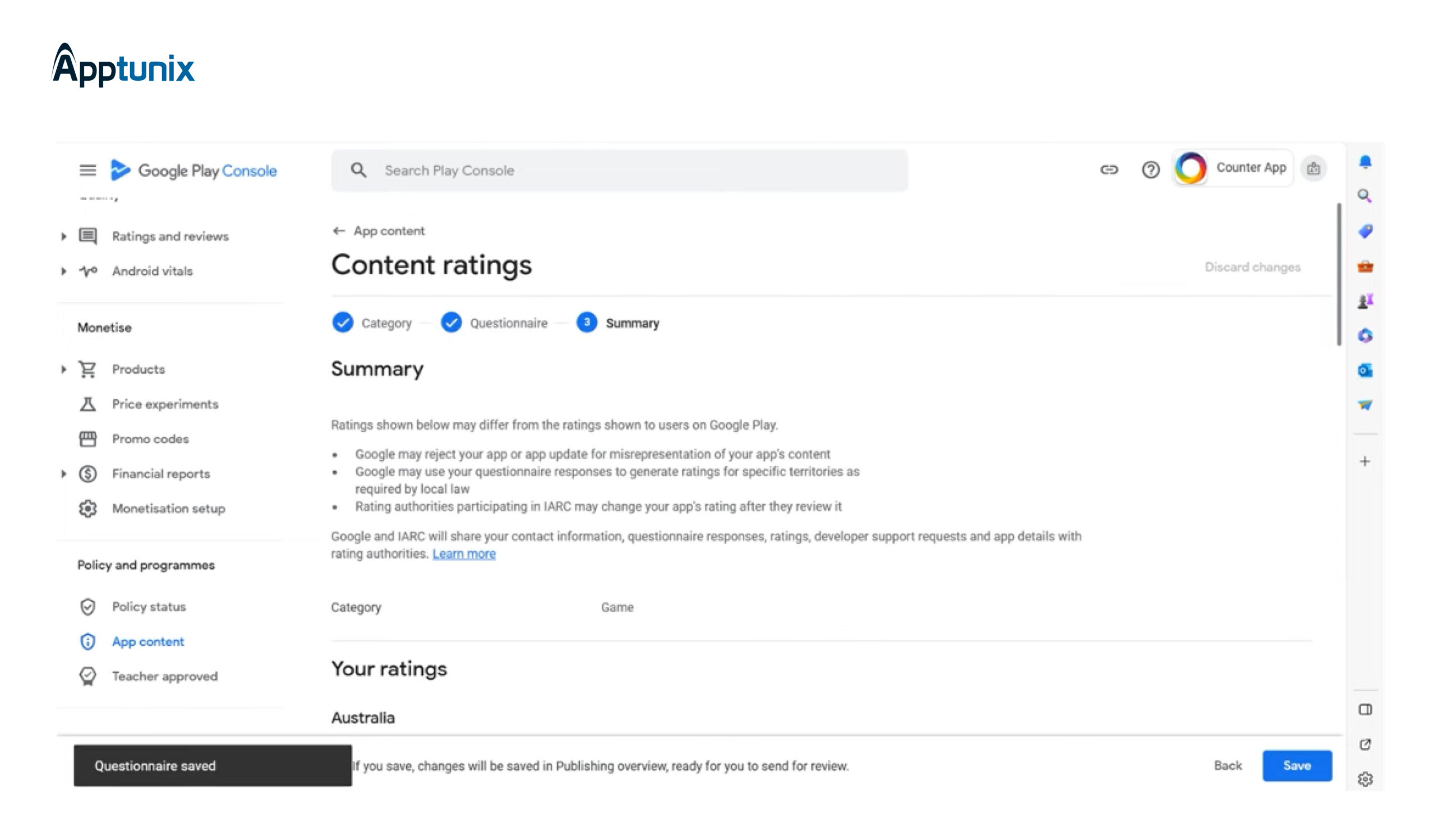Click the Outlook icon in sidebar

coord(1365,371)
